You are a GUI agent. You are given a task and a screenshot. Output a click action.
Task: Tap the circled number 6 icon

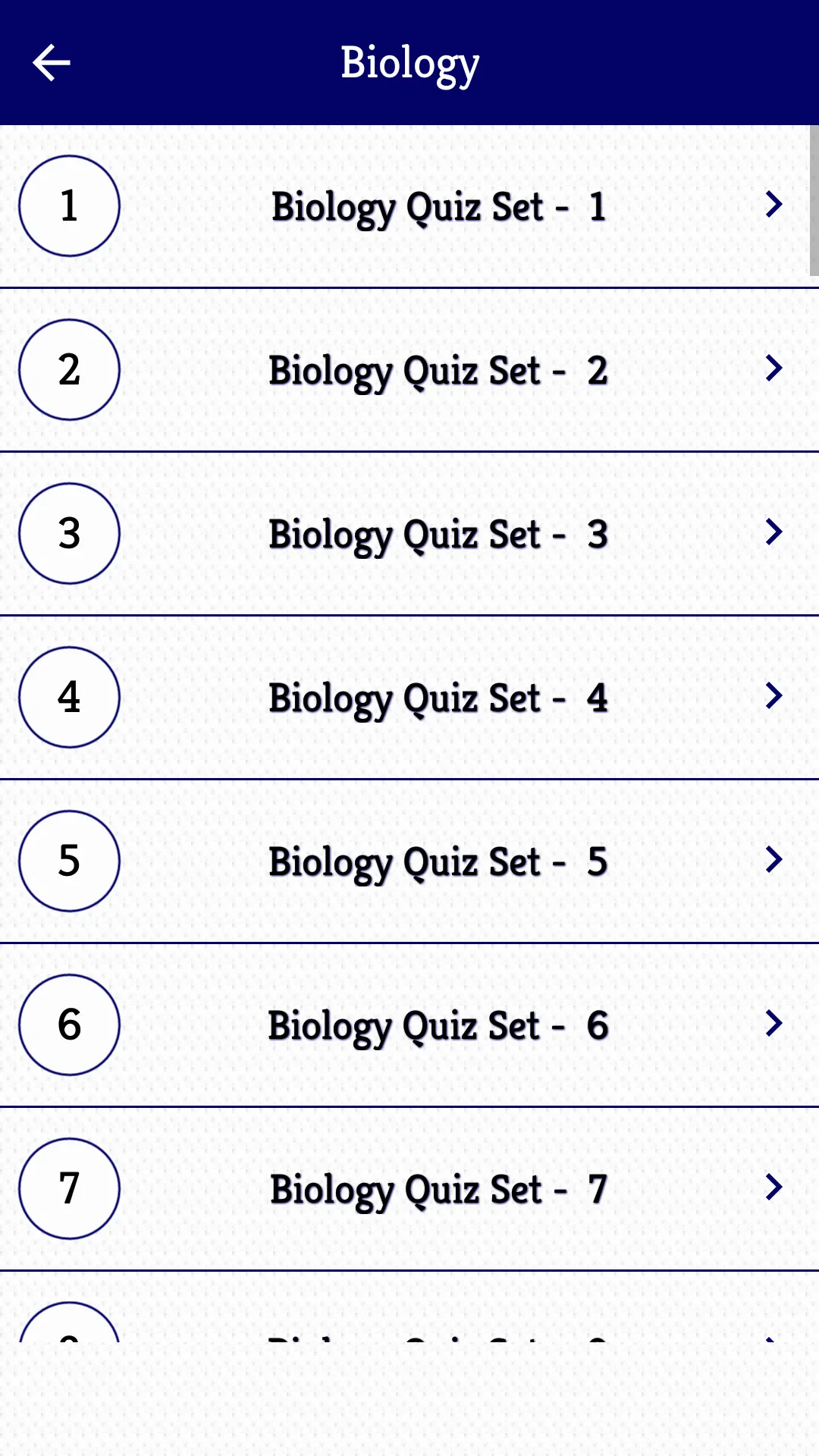(x=69, y=1025)
